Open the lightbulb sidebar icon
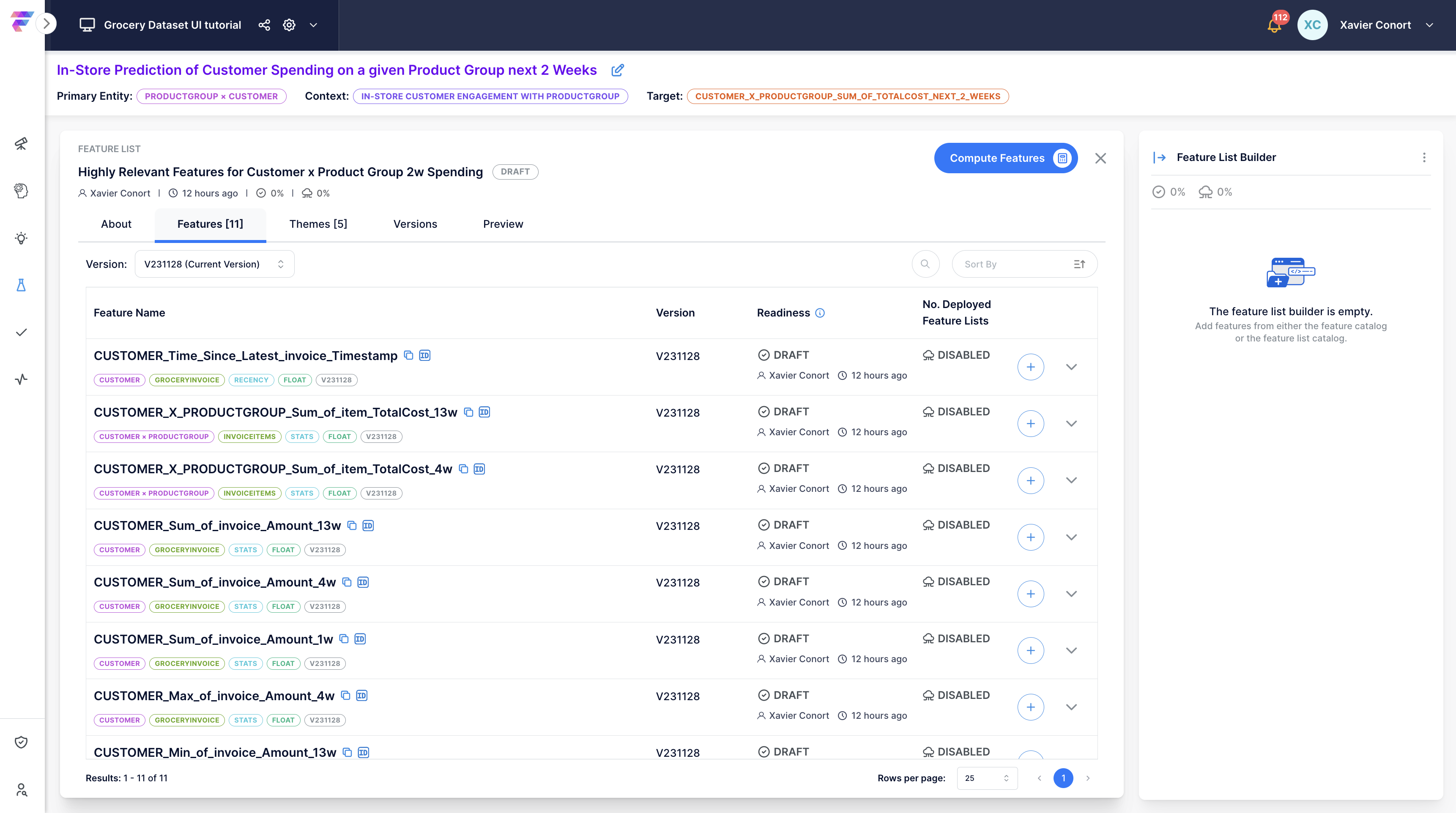This screenshot has height=813, width=1456. click(x=21, y=238)
